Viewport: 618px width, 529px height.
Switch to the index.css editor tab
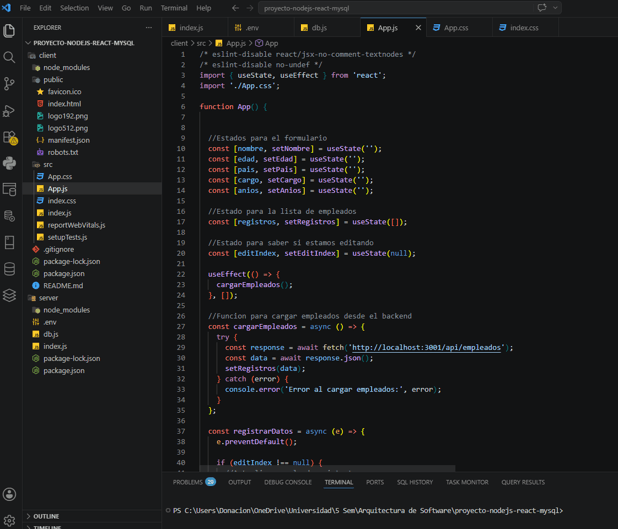[525, 28]
